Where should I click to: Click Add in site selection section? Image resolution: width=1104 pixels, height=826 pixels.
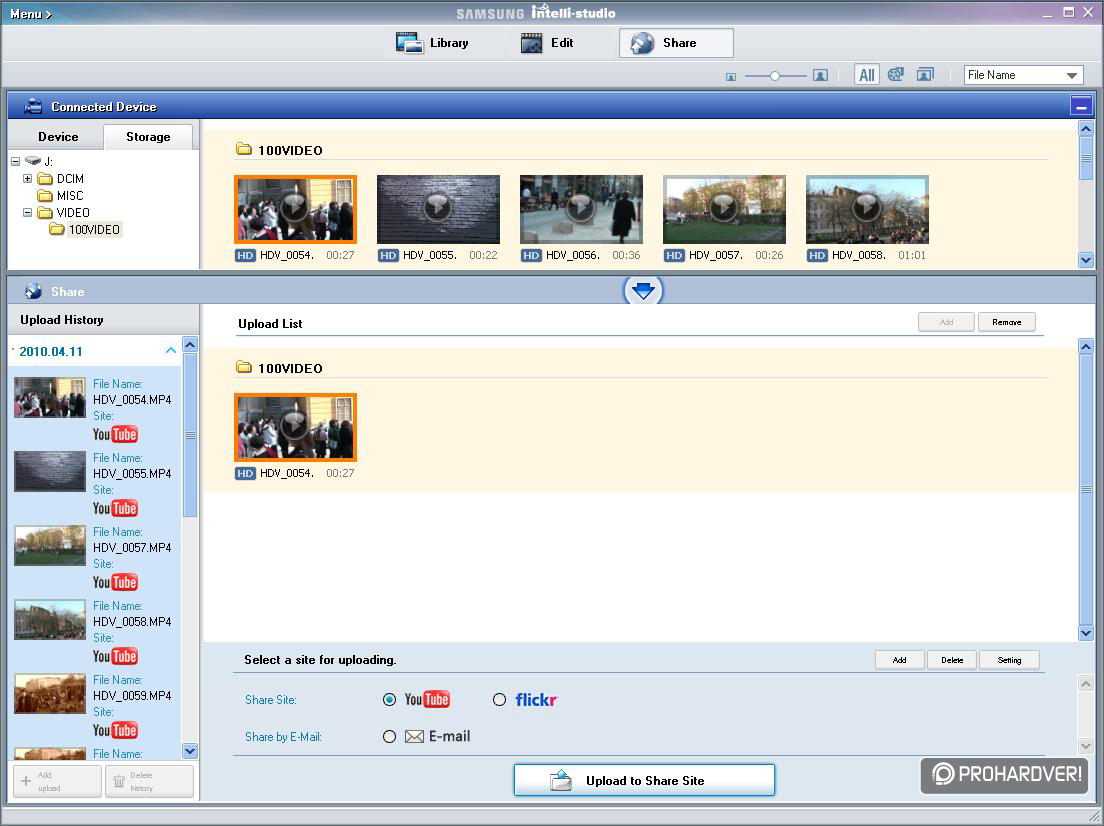899,660
